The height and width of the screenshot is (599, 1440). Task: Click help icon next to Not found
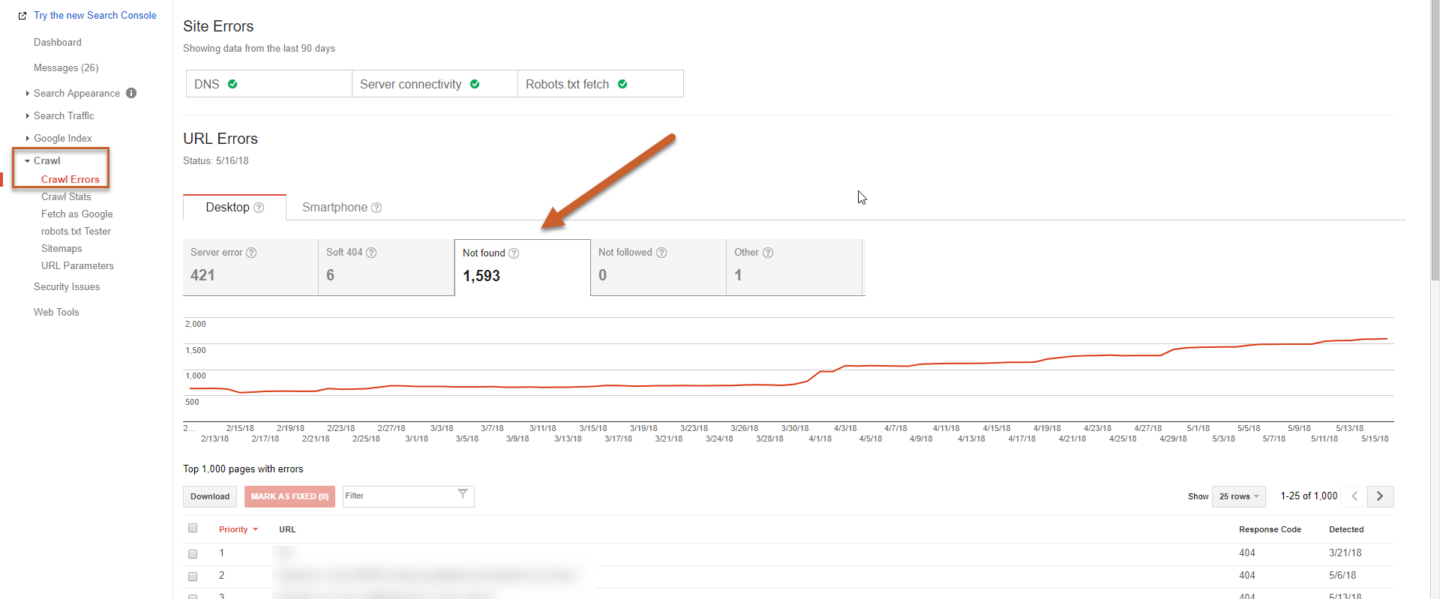514,254
